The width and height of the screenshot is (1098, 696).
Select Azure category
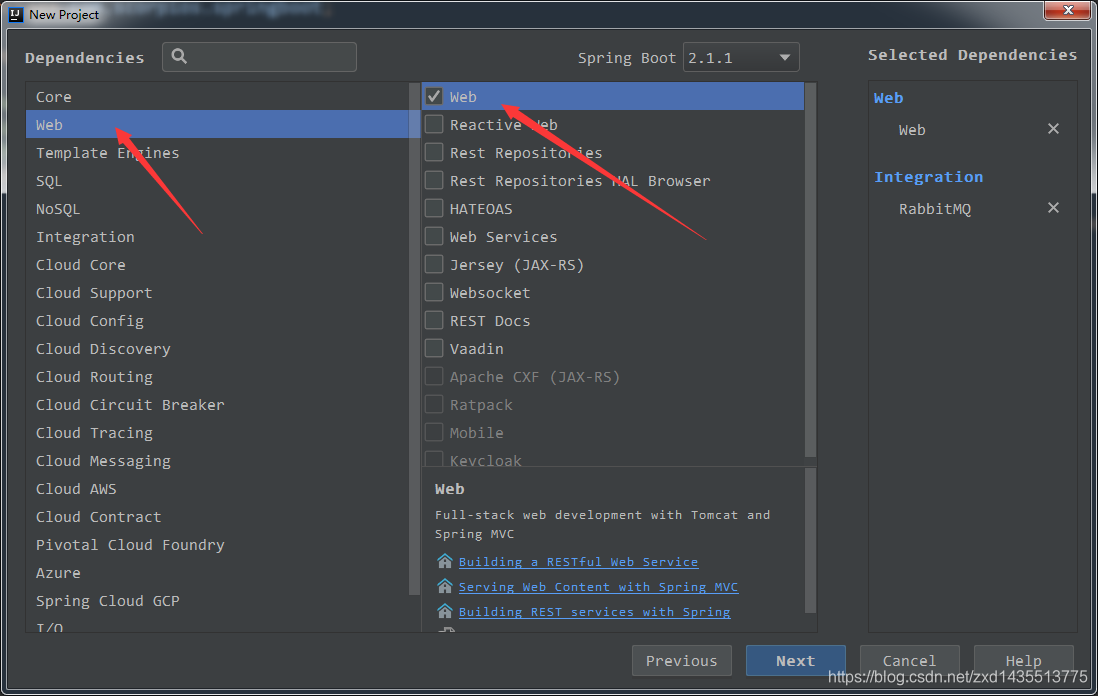pos(217,573)
